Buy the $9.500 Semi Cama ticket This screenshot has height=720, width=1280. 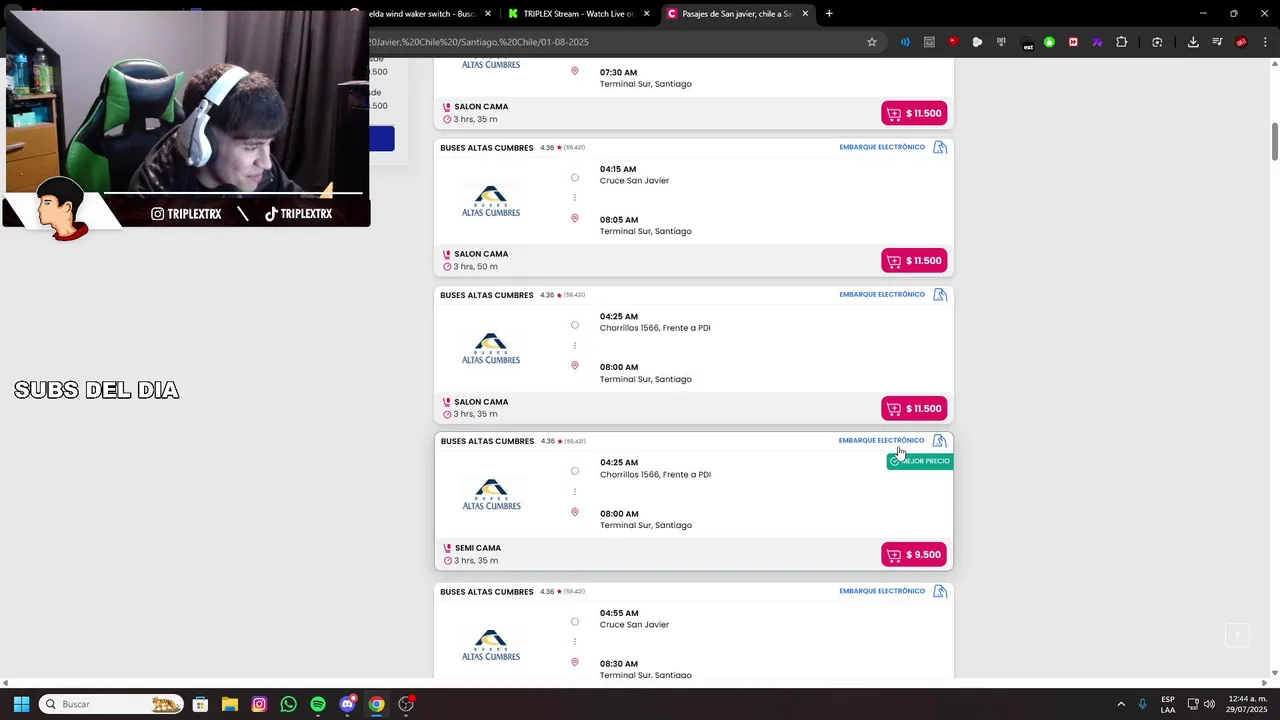click(914, 555)
